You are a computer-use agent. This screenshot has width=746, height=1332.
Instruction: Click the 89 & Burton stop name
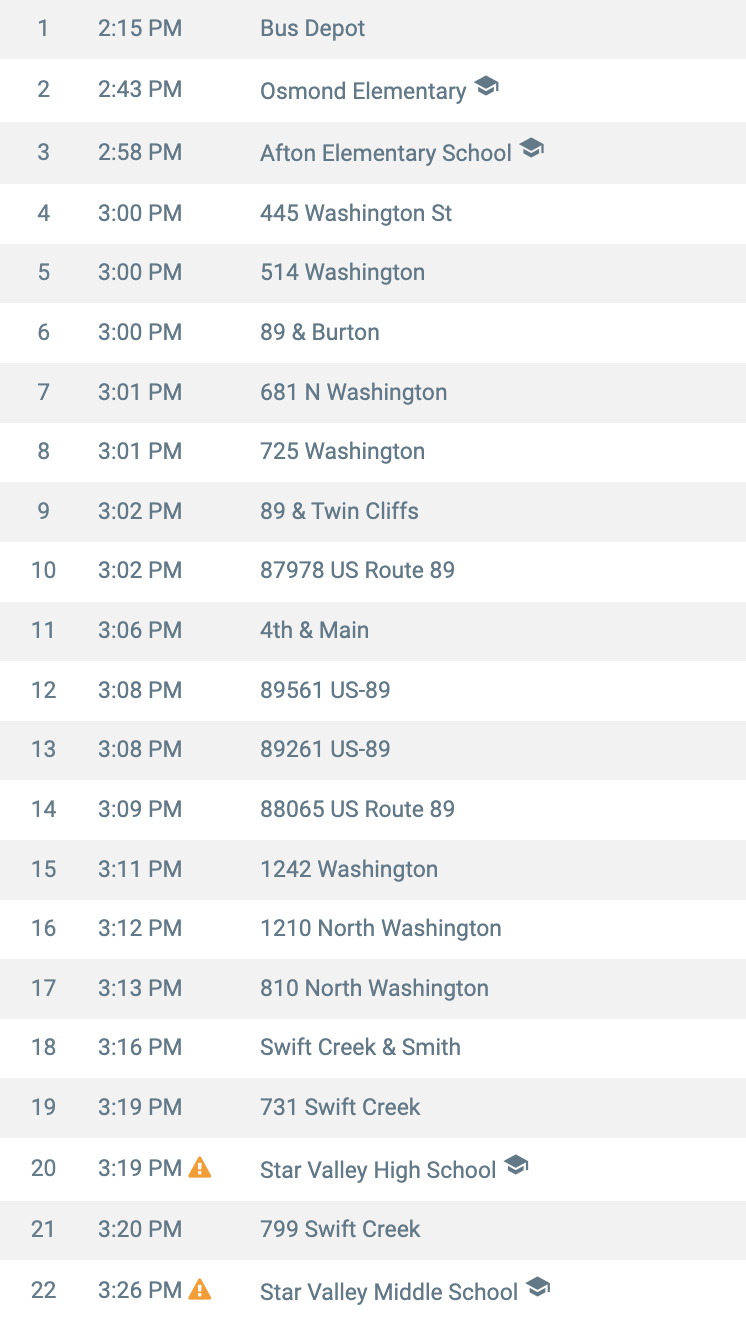tap(320, 332)
